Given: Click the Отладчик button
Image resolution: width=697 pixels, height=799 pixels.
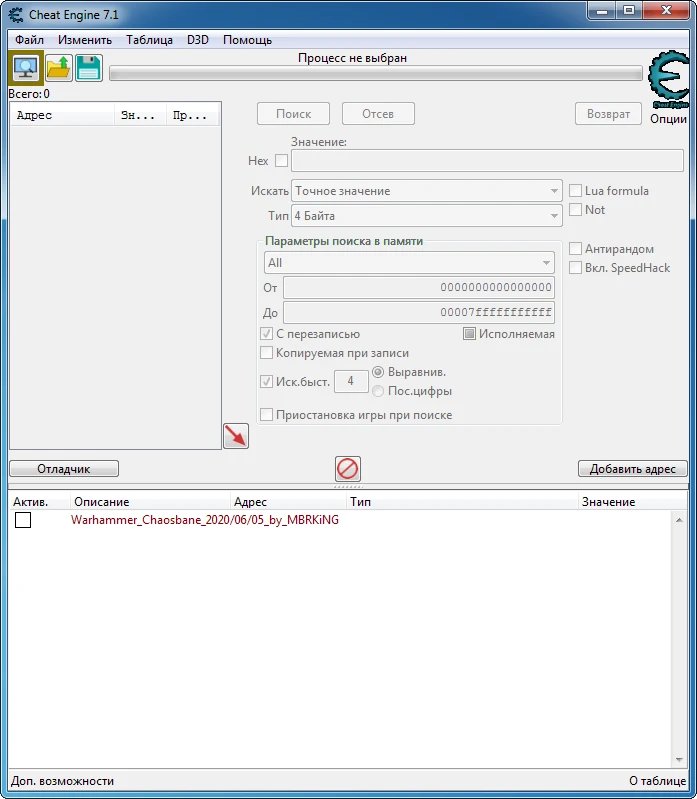Looking at the screenshot, I should point(64,469).
